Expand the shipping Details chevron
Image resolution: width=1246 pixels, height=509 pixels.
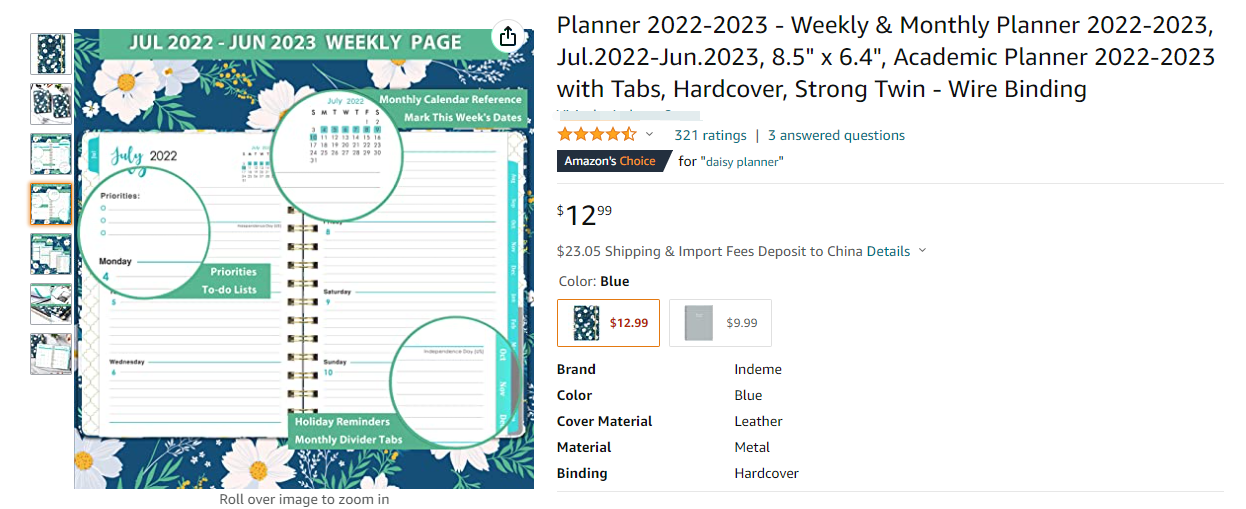pyautogui.click(x=922, y=252)
